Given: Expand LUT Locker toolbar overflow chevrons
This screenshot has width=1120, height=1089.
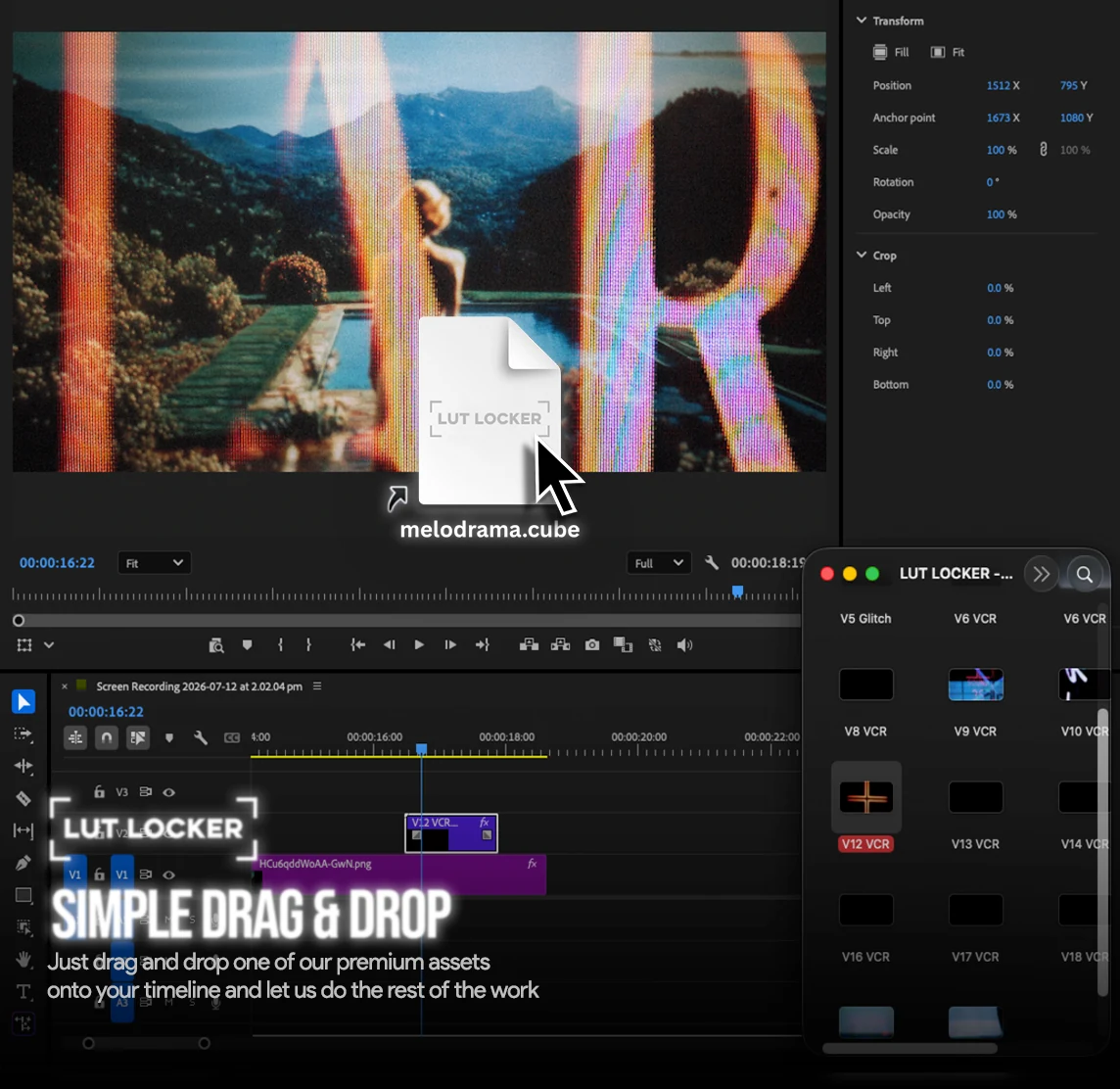Looking at the screenshot, I should (1041, 574).
